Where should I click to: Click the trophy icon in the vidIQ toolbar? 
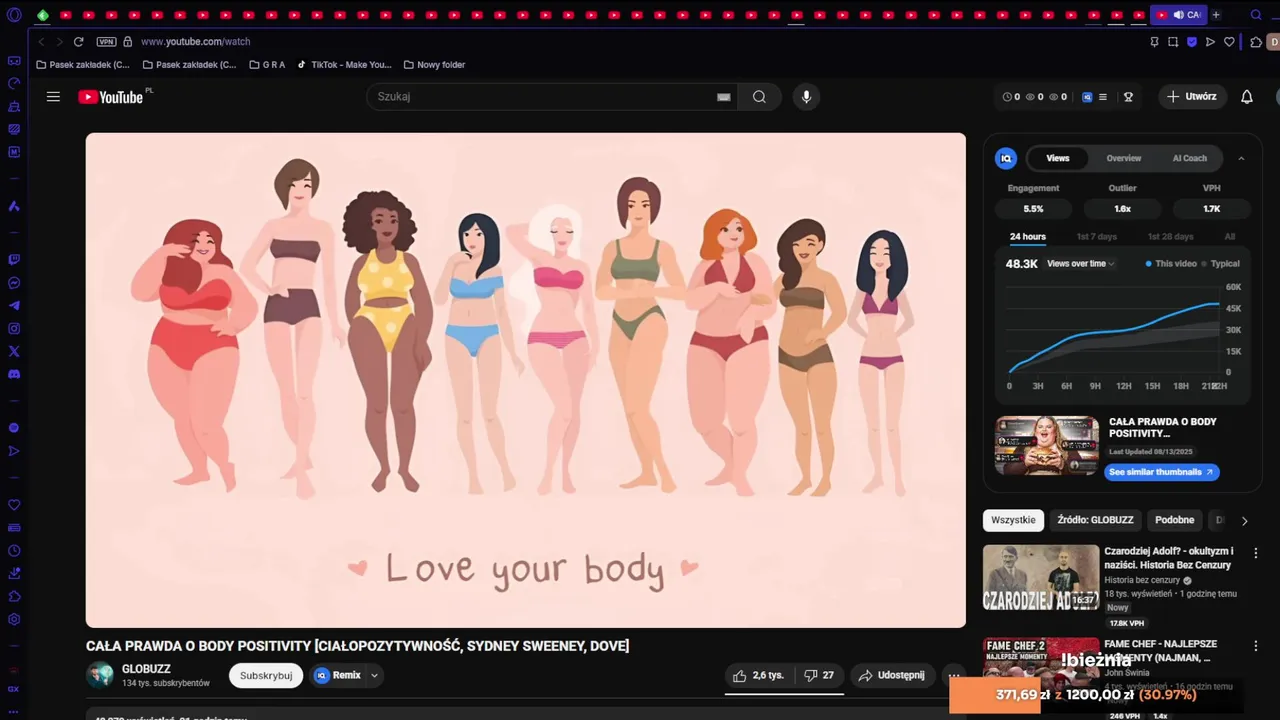pos(1128,97)
